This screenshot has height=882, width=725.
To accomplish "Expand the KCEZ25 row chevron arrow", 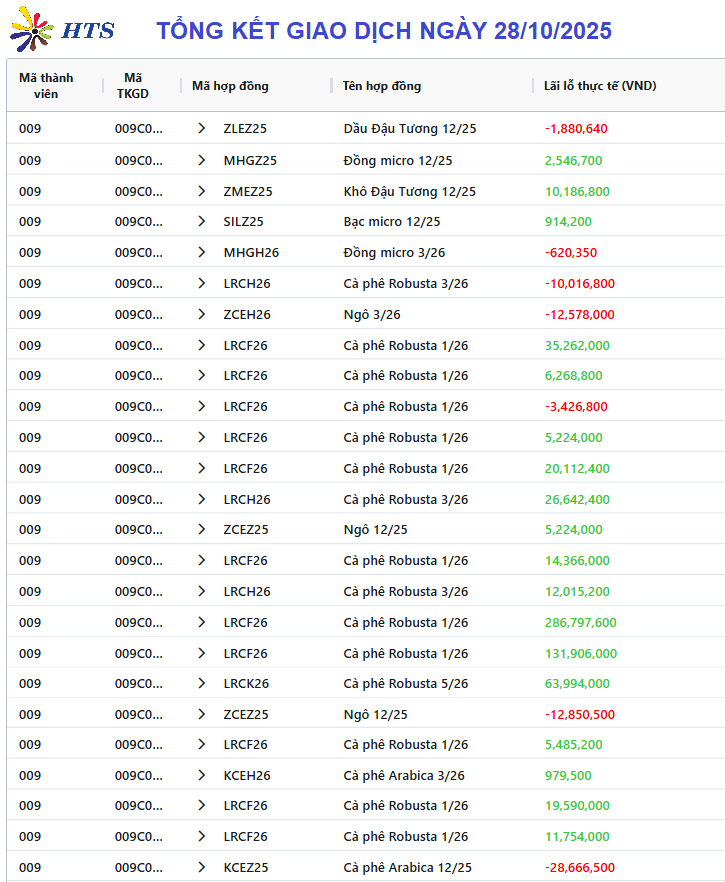I will (x=201, y=868).
